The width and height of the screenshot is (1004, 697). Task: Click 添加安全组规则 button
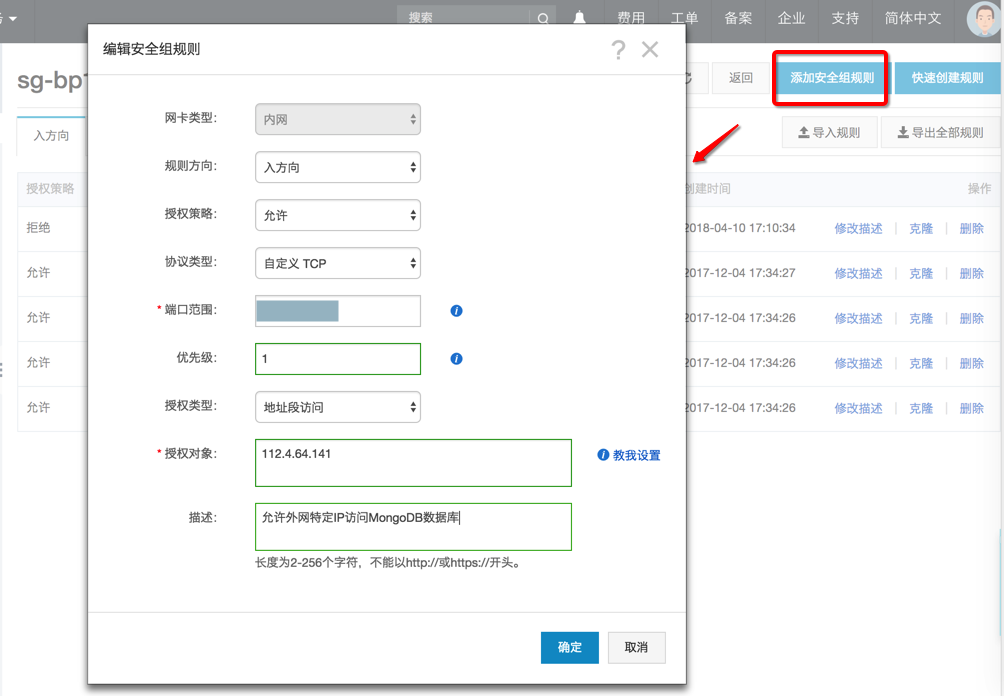(x=831, y=78)
